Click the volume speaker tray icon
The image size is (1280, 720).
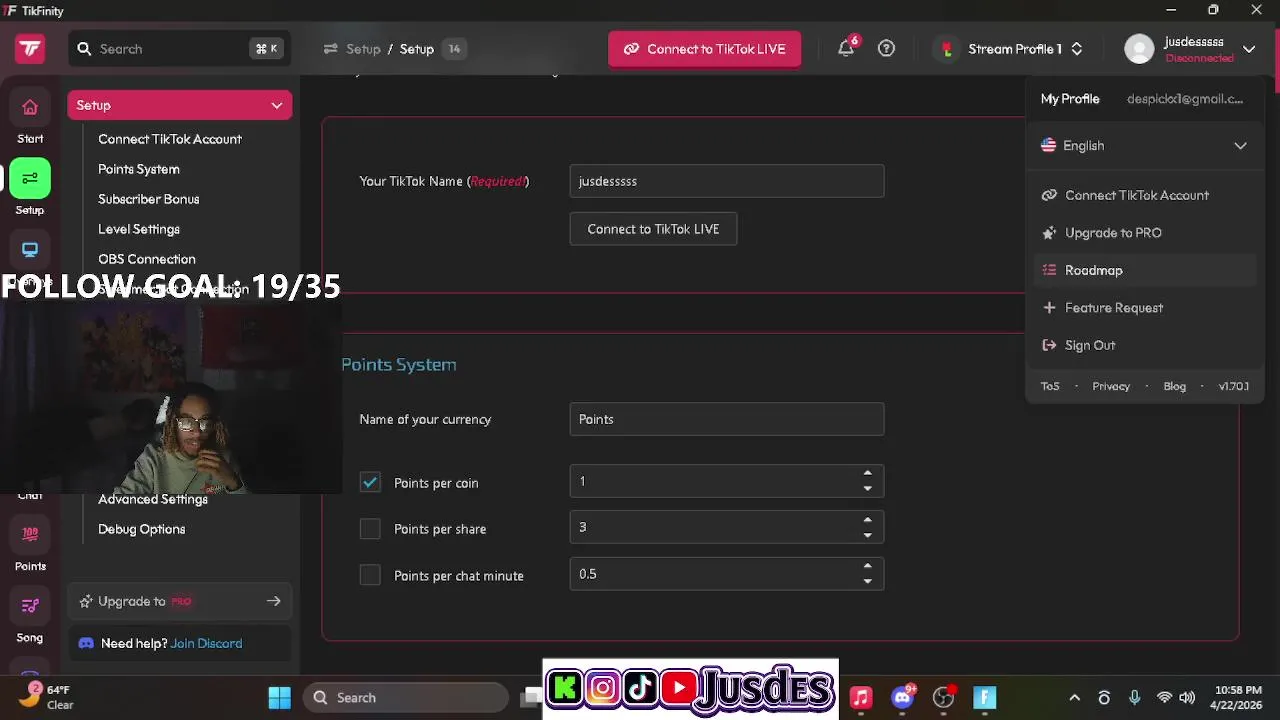click(x=1187, y=697)
